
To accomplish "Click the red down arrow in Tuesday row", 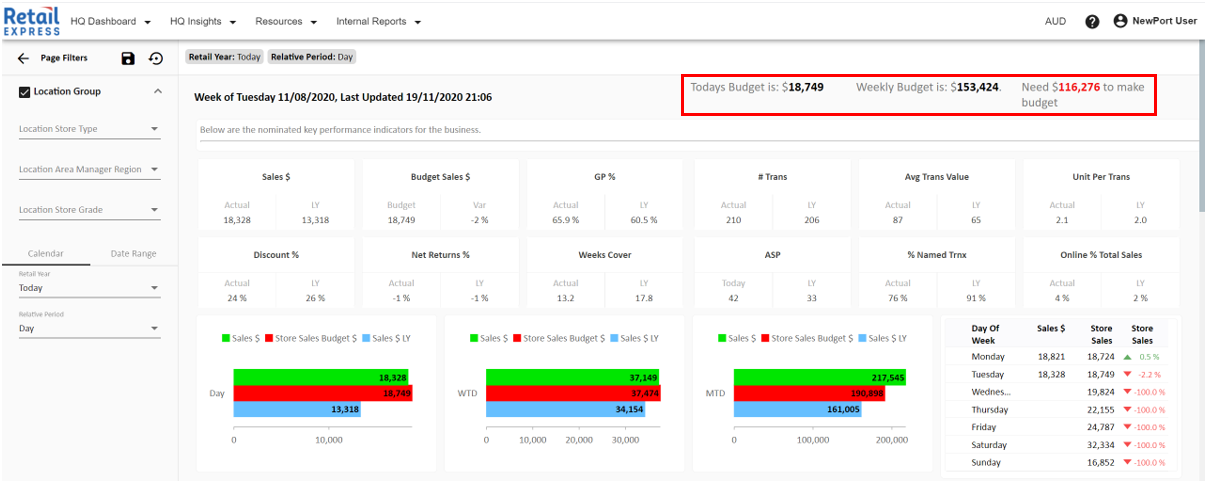I will (1128, 374).
